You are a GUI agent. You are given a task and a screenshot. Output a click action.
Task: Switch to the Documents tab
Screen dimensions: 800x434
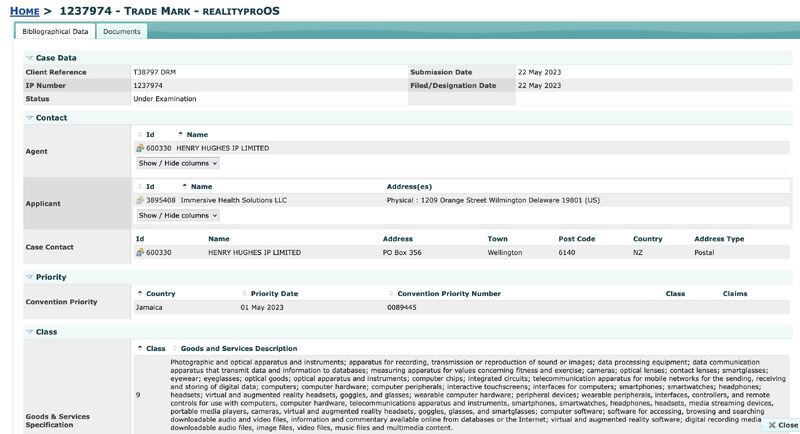coord(122,32)
